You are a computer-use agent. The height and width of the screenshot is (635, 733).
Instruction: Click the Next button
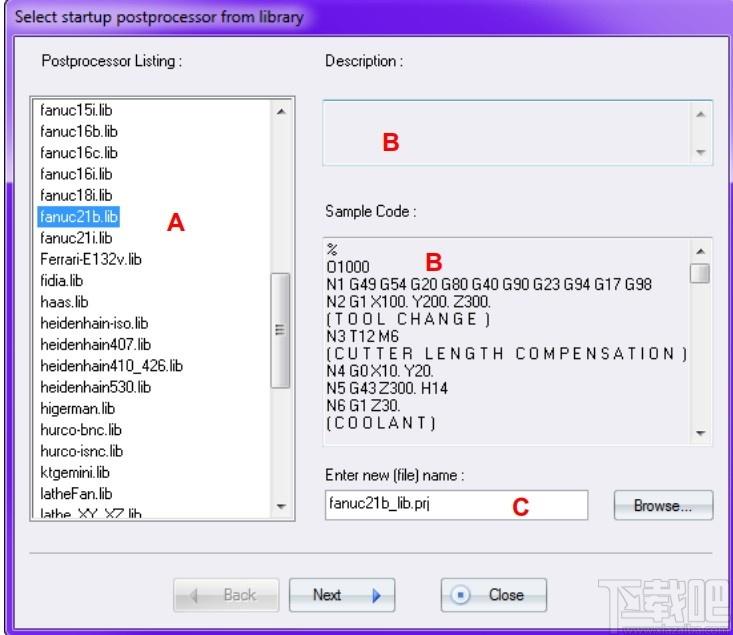342,595
